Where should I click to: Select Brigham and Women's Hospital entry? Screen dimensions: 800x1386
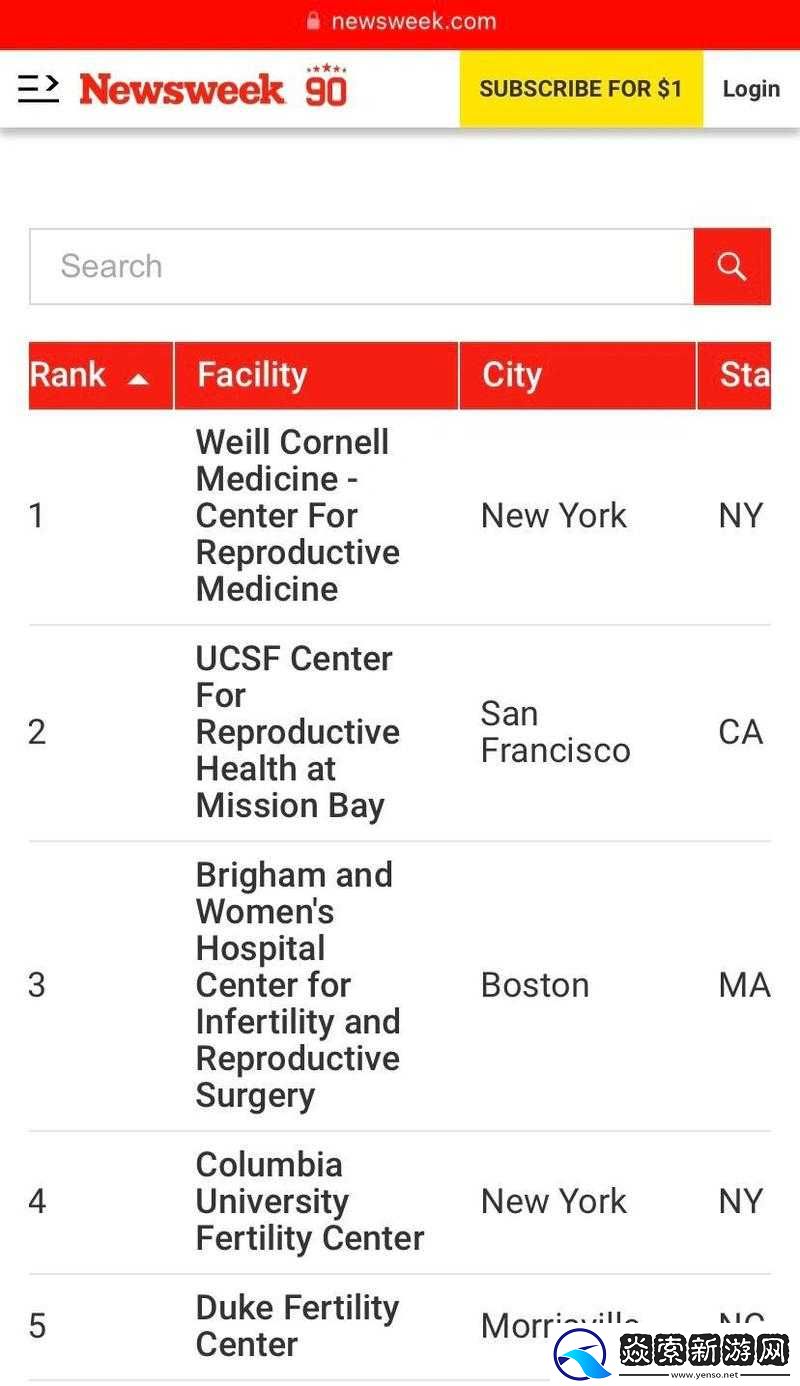297,985
